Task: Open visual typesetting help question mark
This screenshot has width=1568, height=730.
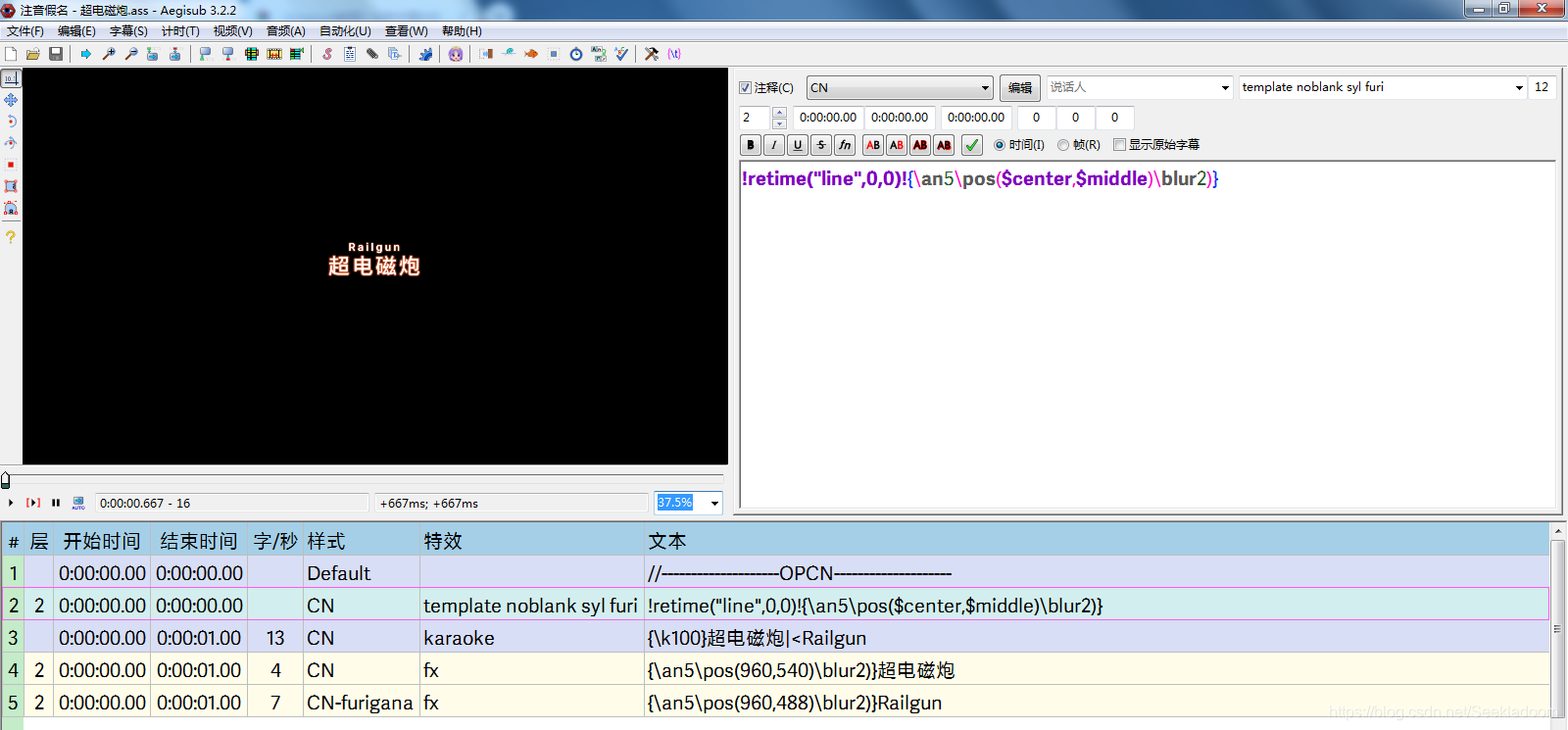Action: click(x=11, y=236)
